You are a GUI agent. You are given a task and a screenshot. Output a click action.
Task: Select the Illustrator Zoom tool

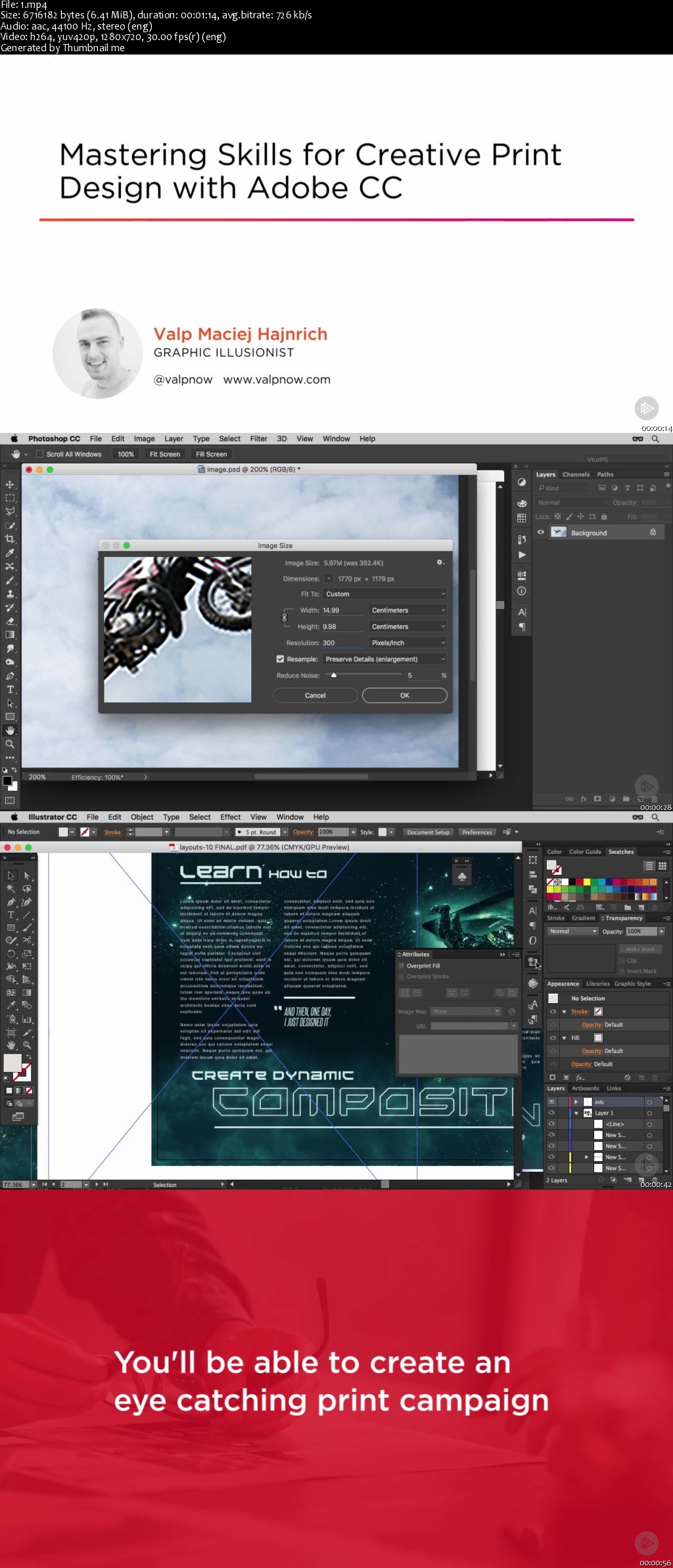27,1045
